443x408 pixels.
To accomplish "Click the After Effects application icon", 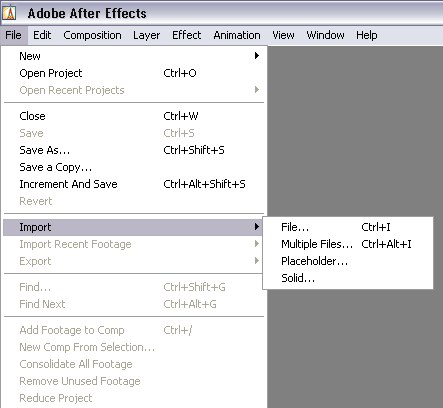I will click(x=10, y=13).
